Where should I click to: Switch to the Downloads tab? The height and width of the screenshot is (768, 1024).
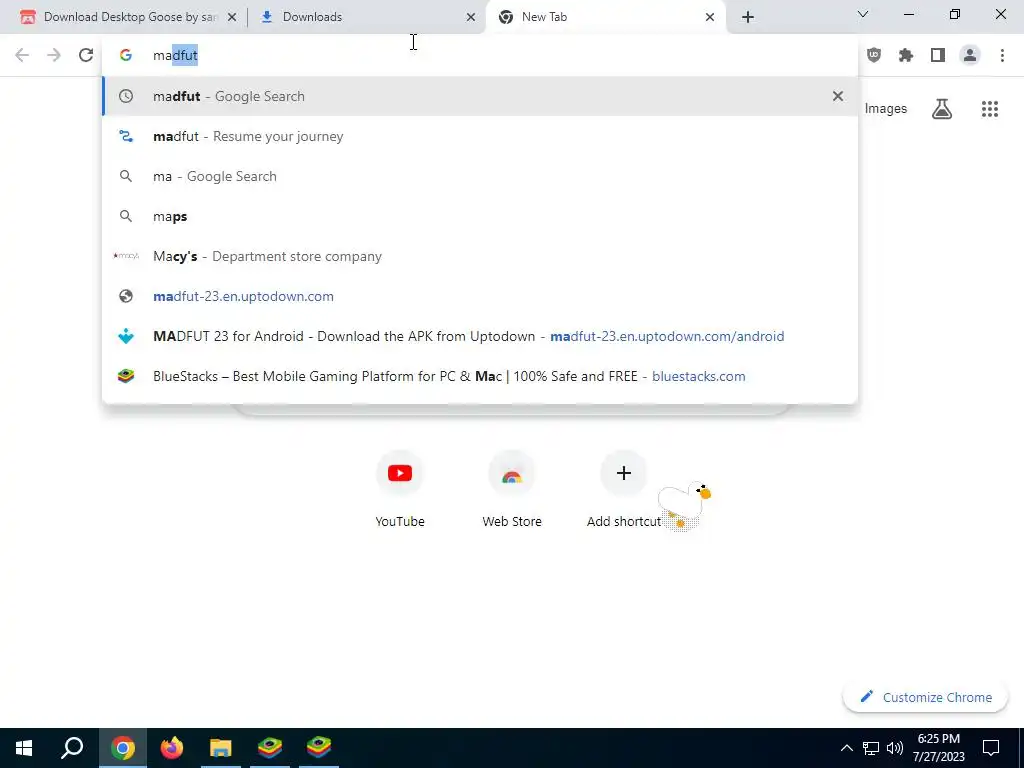click(366, 17)
